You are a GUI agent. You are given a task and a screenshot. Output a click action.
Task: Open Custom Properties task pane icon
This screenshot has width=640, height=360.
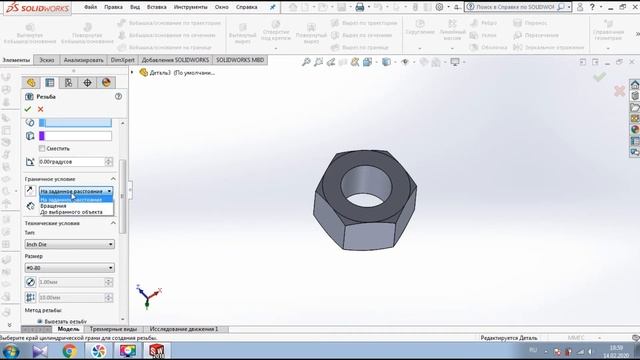pos(635,141)
